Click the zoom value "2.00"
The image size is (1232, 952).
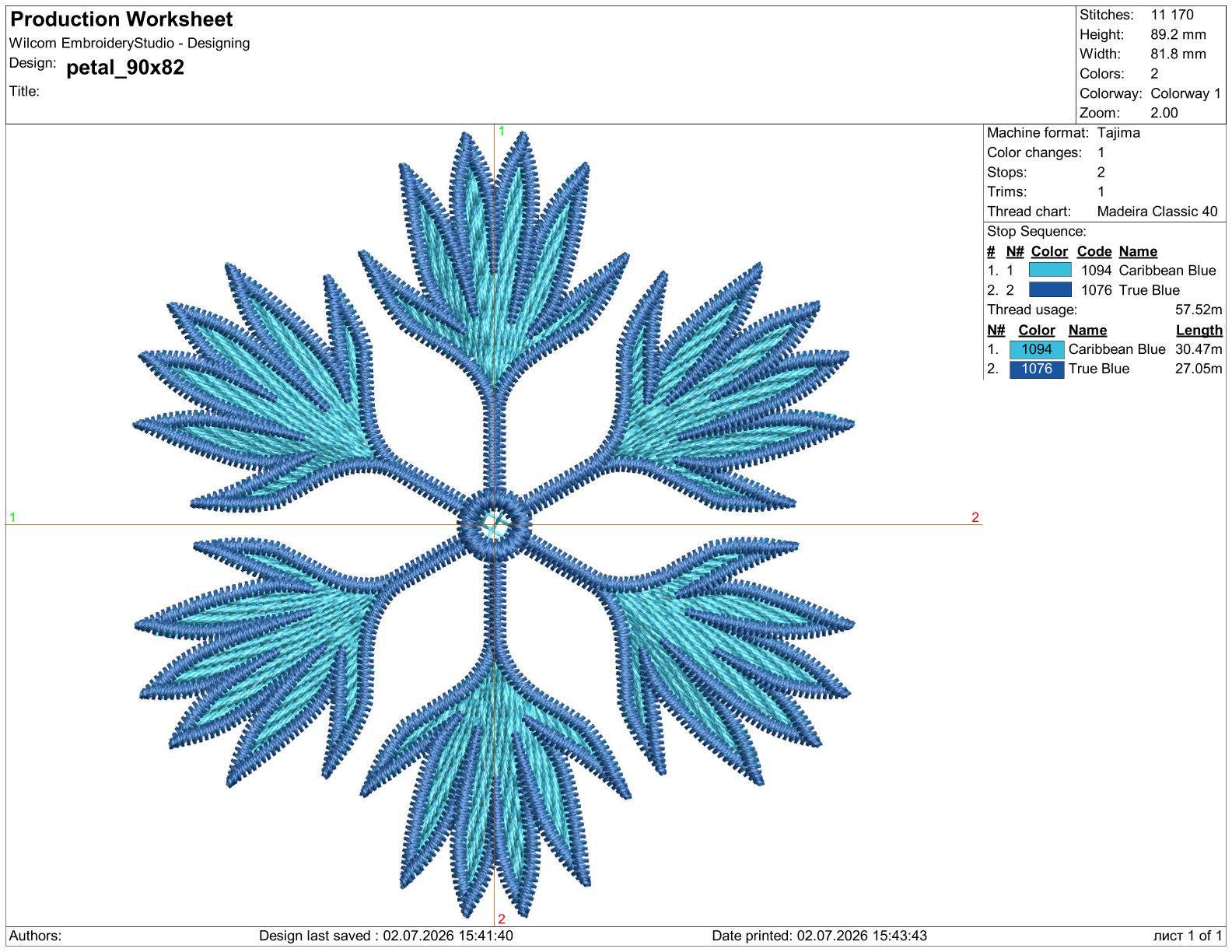click(x=1164, y=113)
